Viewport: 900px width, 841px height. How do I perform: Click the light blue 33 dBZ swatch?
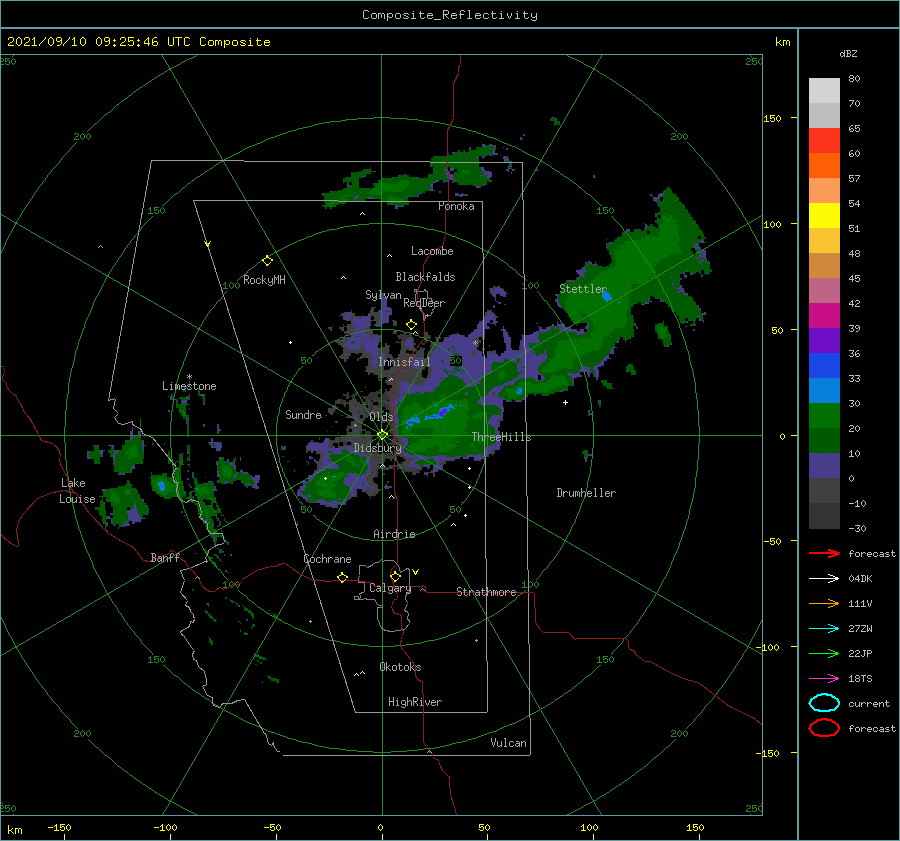pyautogui.click(x=824, y=390)
